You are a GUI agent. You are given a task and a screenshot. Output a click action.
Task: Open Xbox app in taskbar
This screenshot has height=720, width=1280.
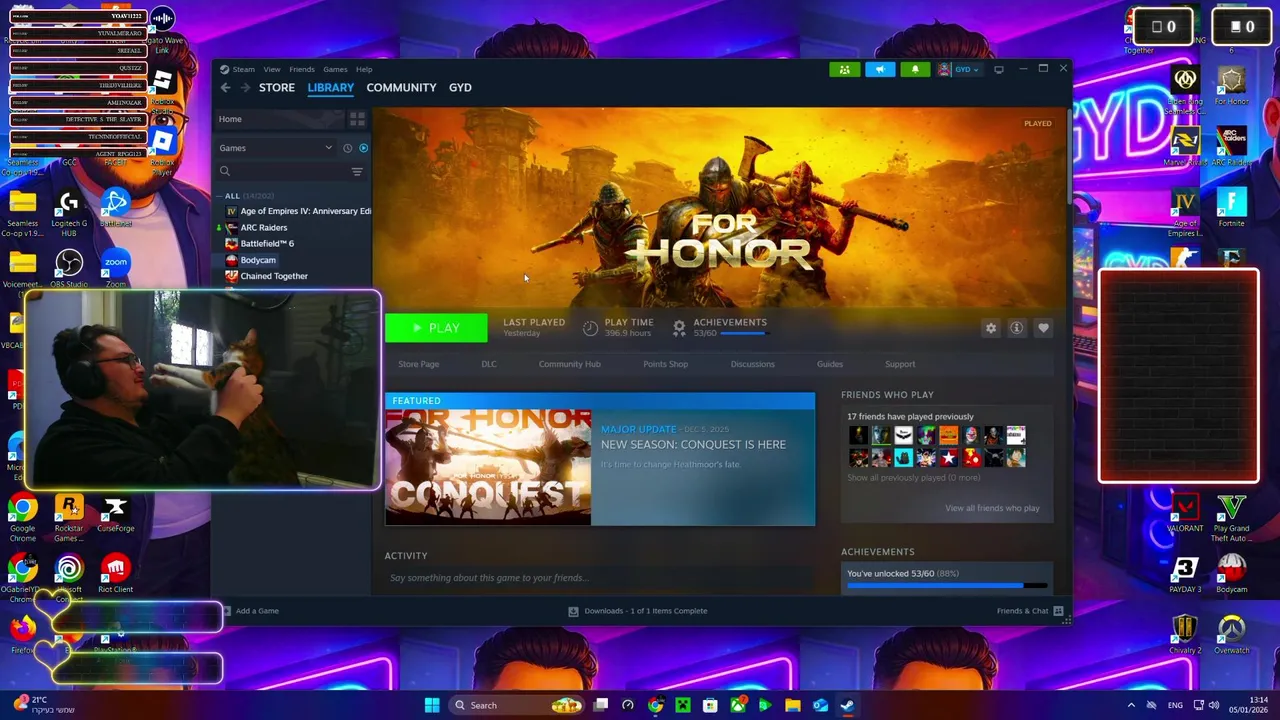coord(737,705)
